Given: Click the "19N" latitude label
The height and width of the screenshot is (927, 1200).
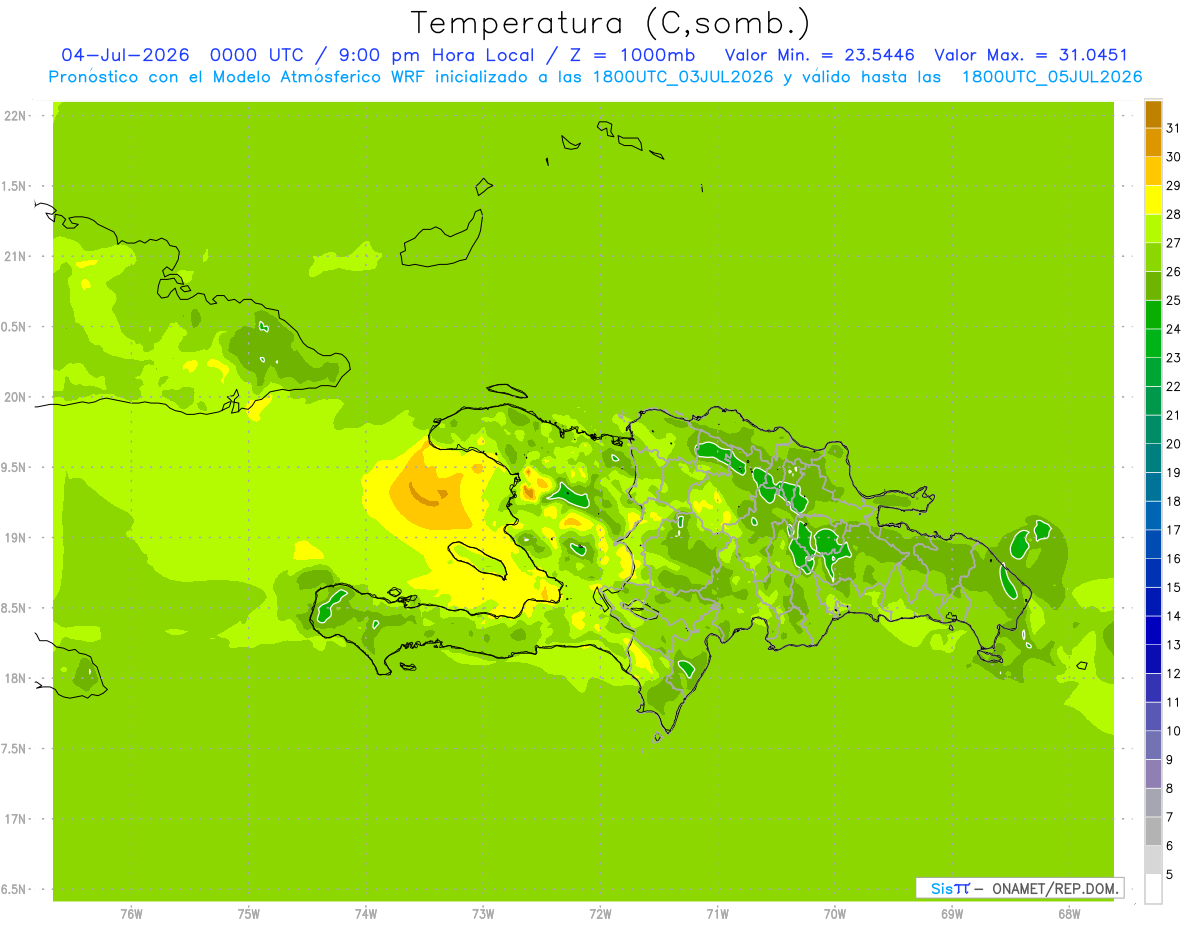Looking at the screenshot, I should [14, 537].
